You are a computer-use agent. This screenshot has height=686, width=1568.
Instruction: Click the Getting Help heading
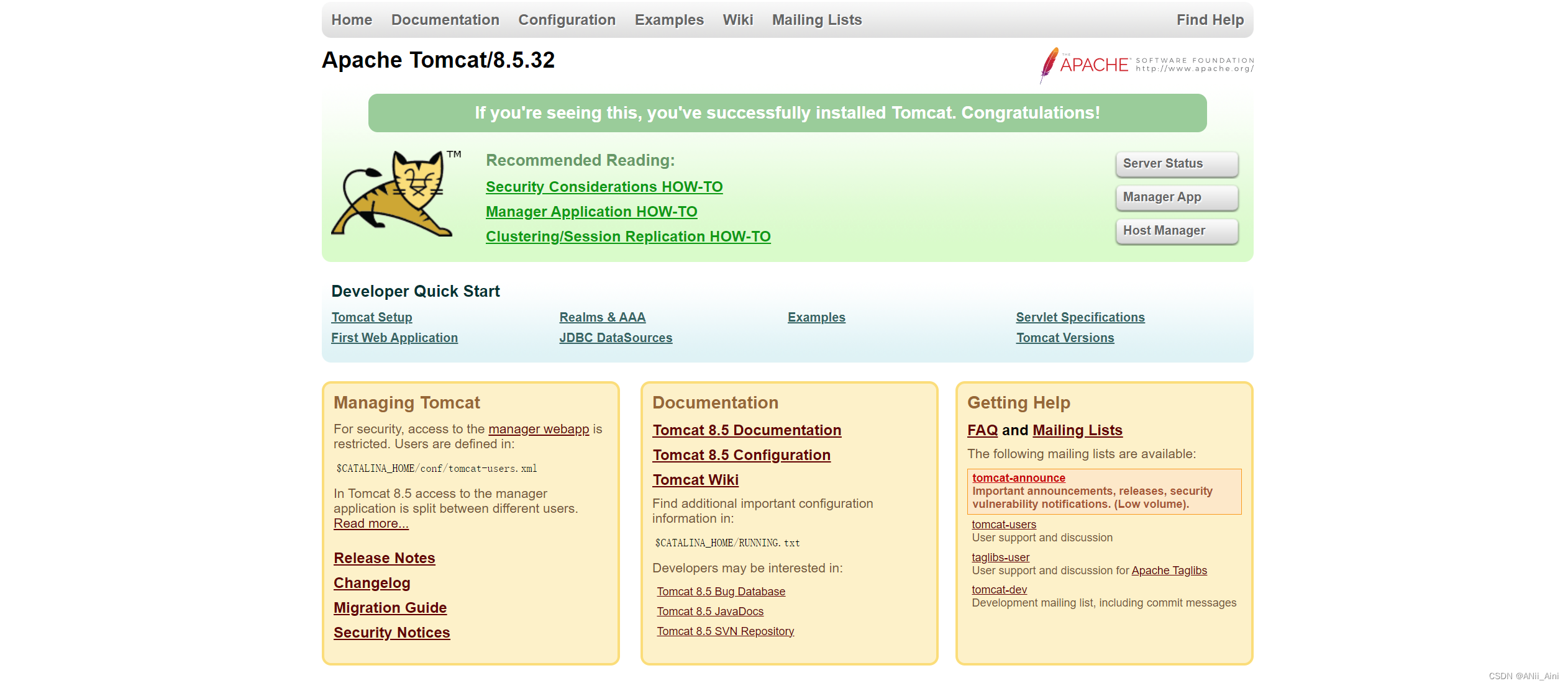(x=1019, y=403)
